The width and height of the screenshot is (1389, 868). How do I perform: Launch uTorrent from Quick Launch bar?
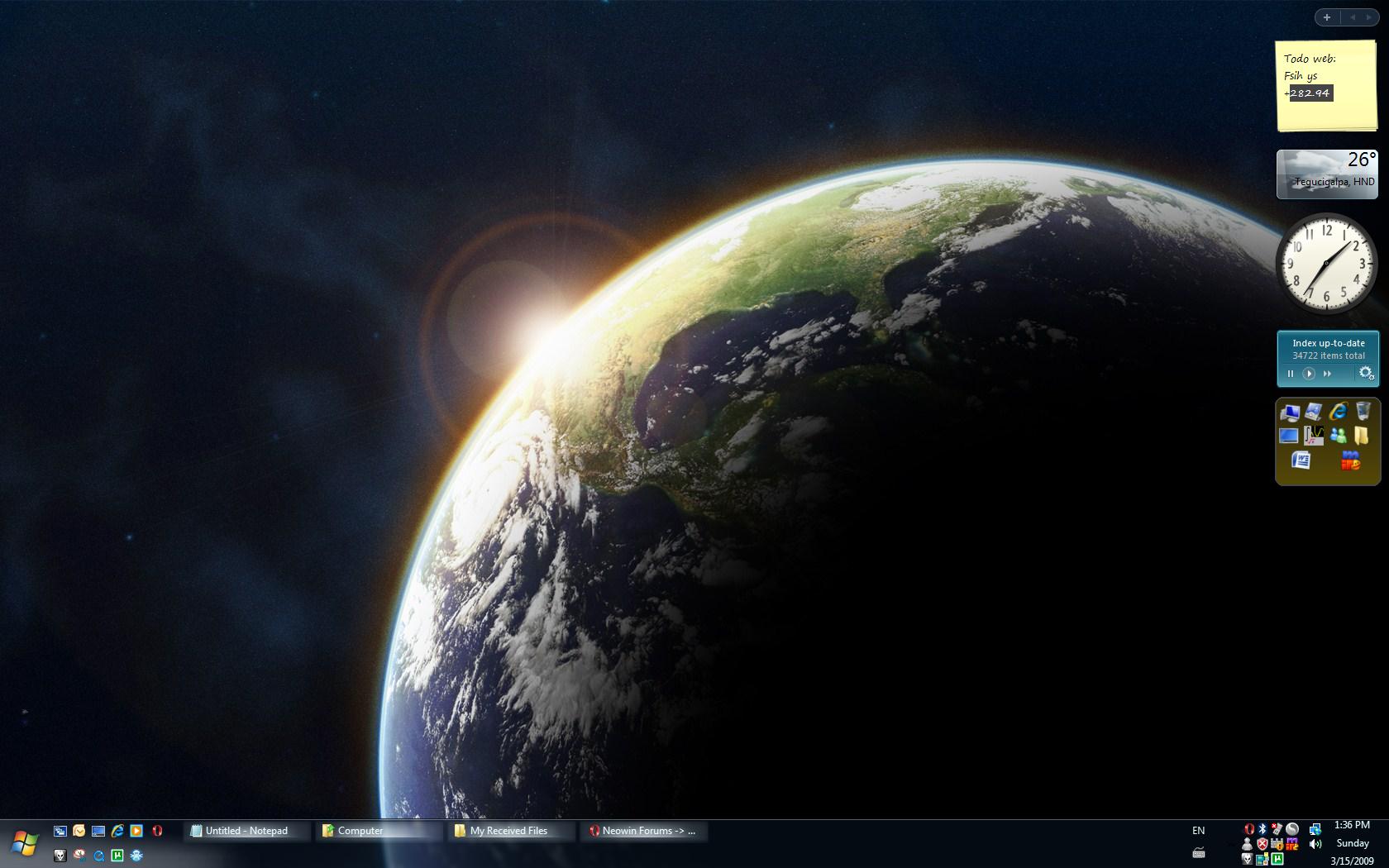[117, 856]
